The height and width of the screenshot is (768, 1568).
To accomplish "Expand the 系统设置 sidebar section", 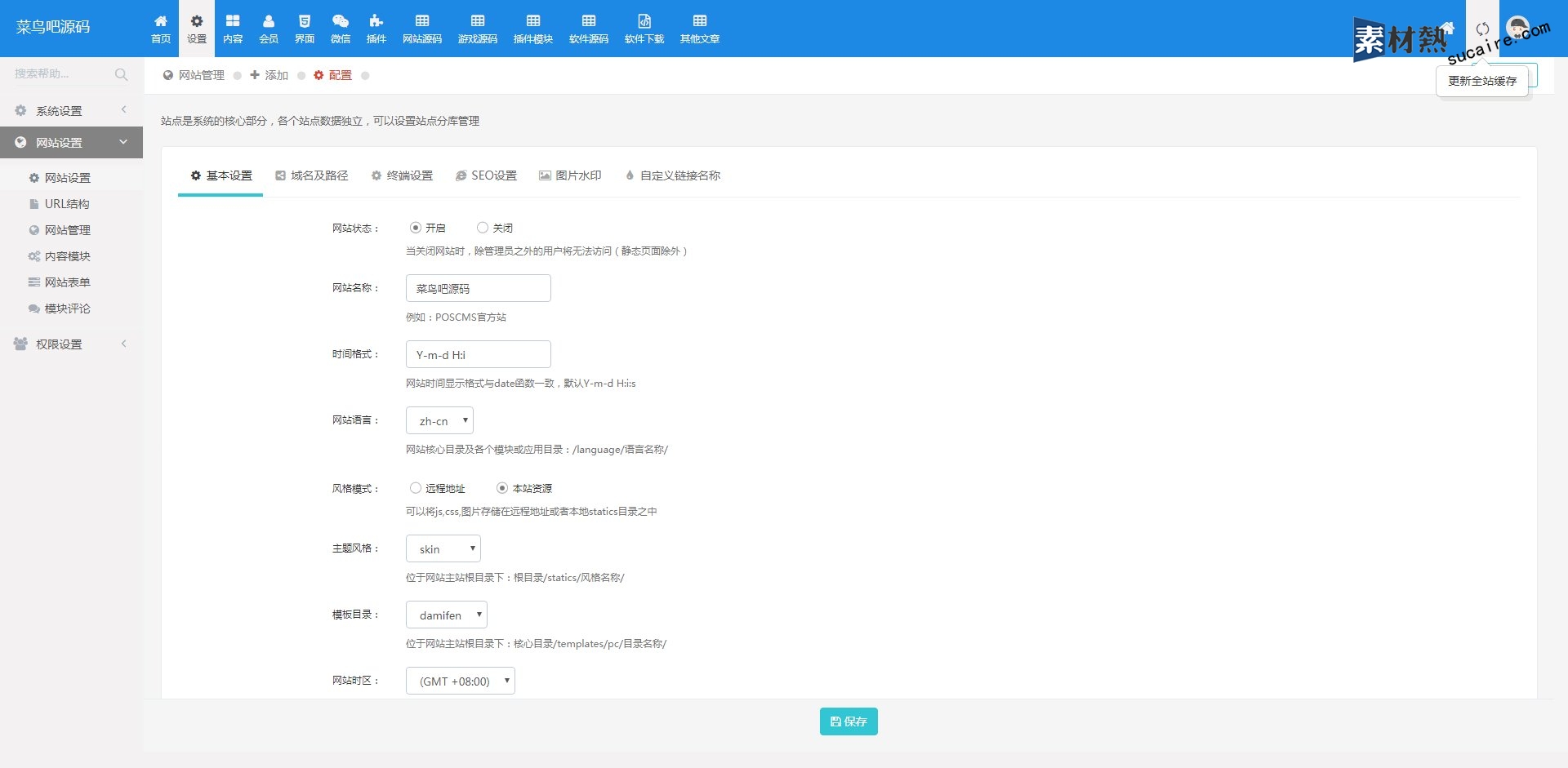I will tap(72, 110).
